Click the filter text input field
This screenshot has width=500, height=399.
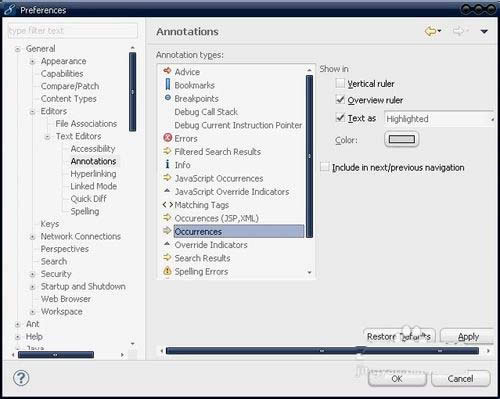[73, 31]
